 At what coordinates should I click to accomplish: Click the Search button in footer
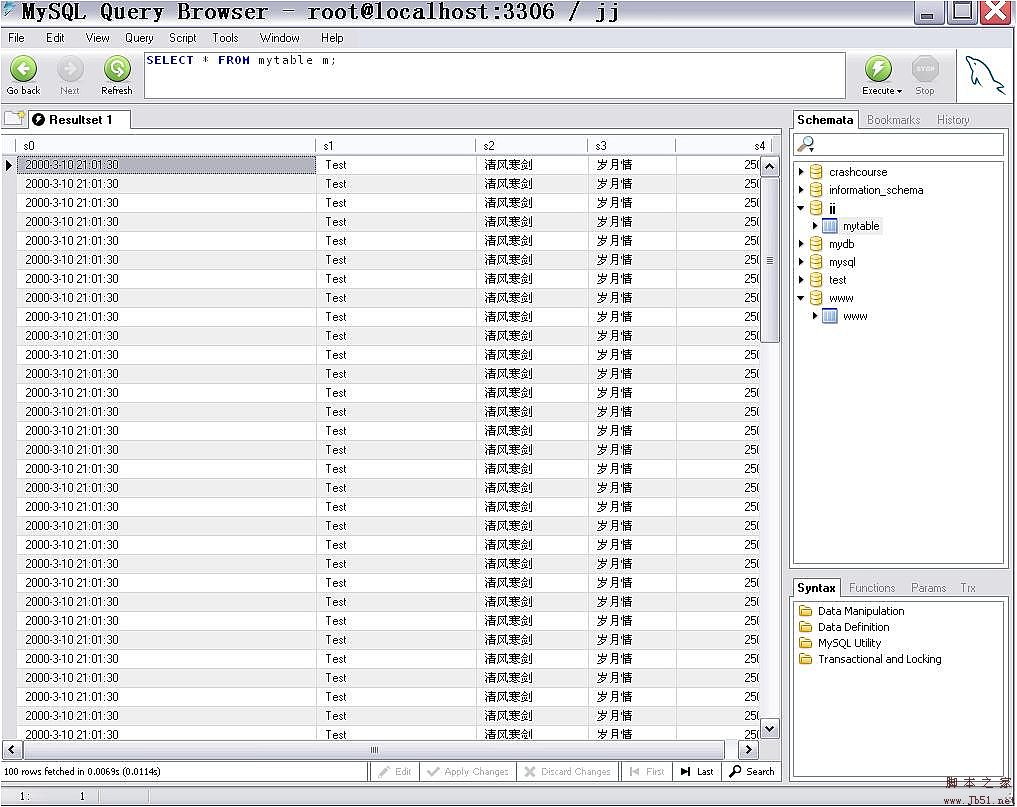[752, 771]
